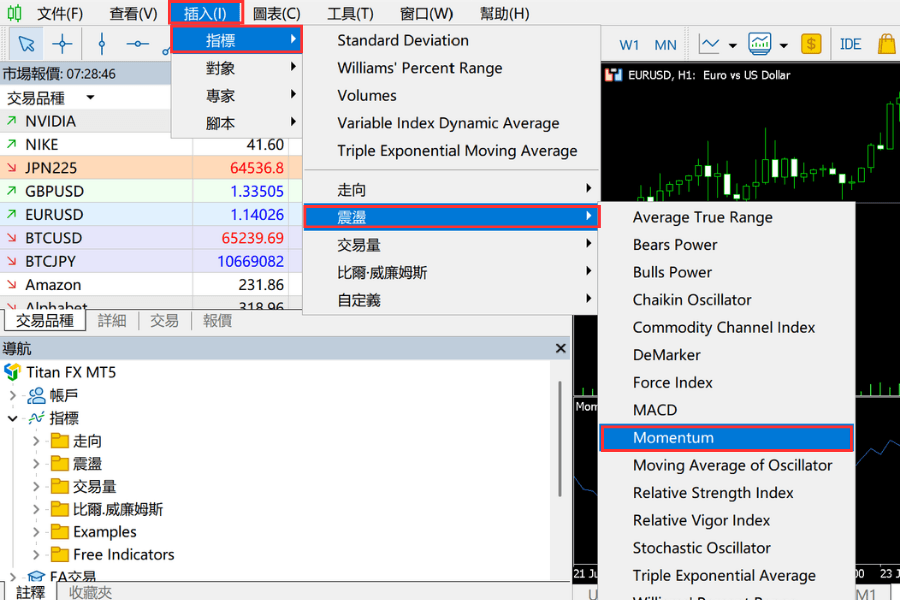Select the arrow cursor tool

(26, 44)
